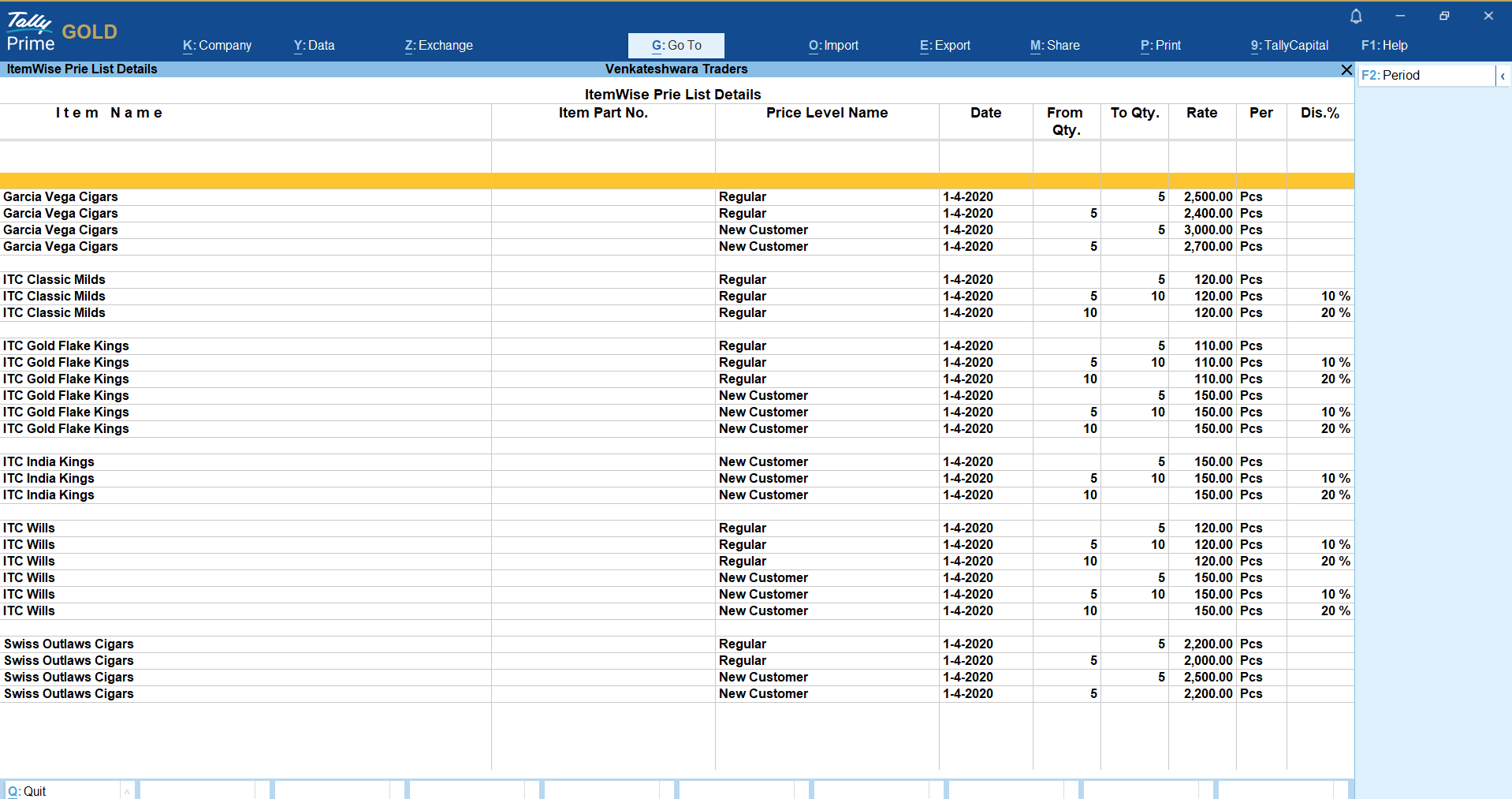Click the notification bell icon

(1356, 16)
